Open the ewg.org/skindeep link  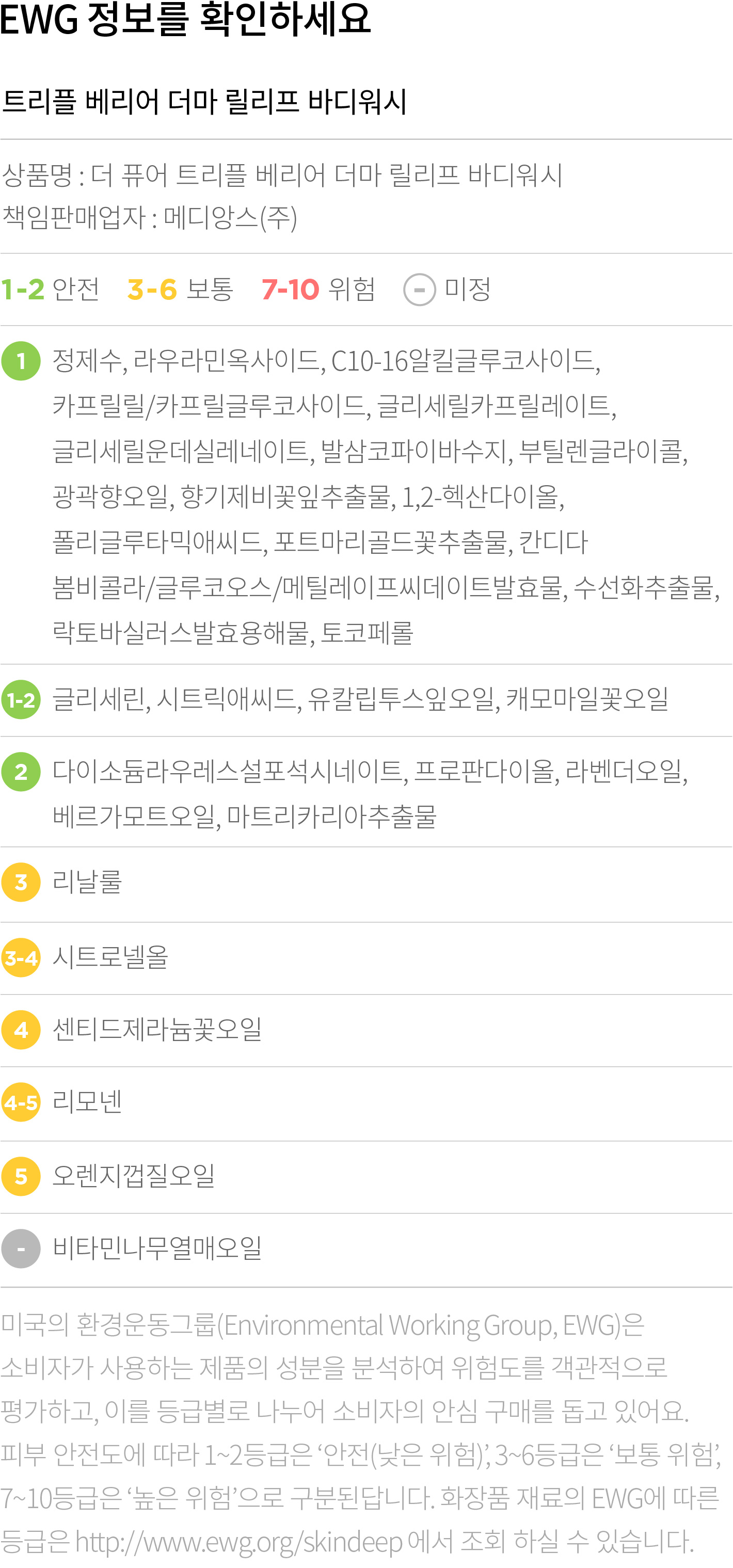[x=238, y=1542]
